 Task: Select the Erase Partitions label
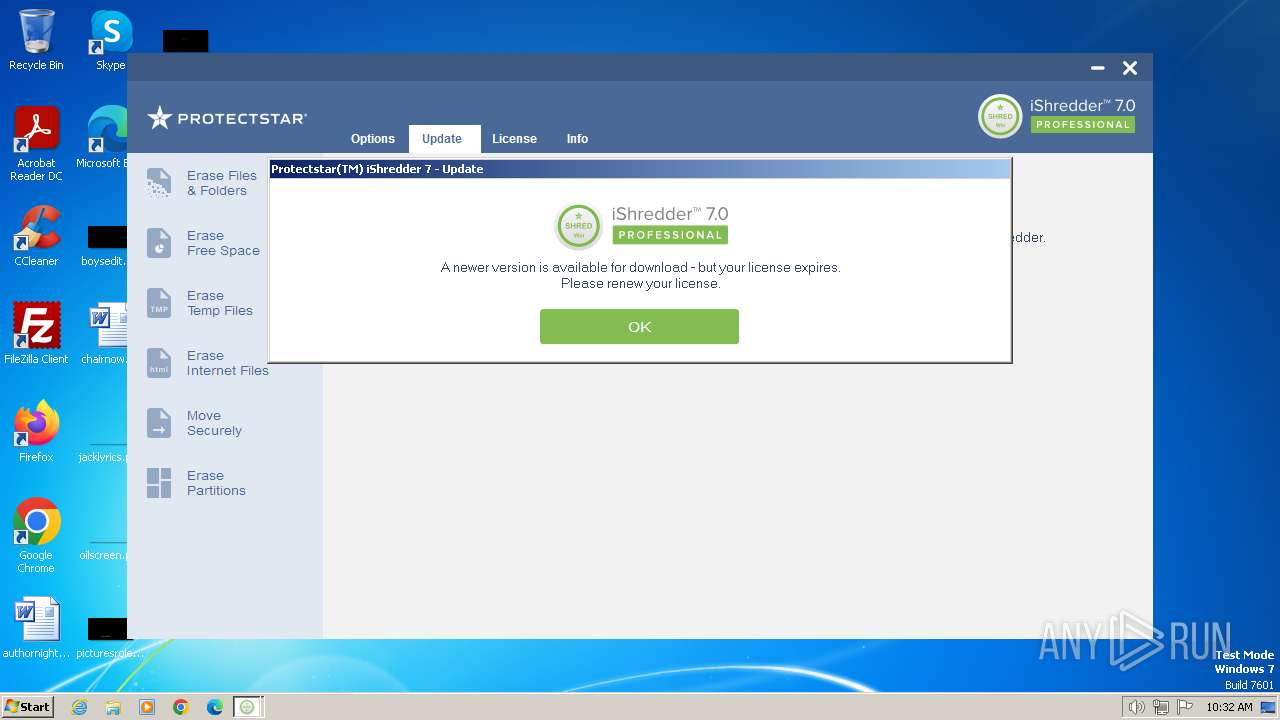(x=216, y=483)
